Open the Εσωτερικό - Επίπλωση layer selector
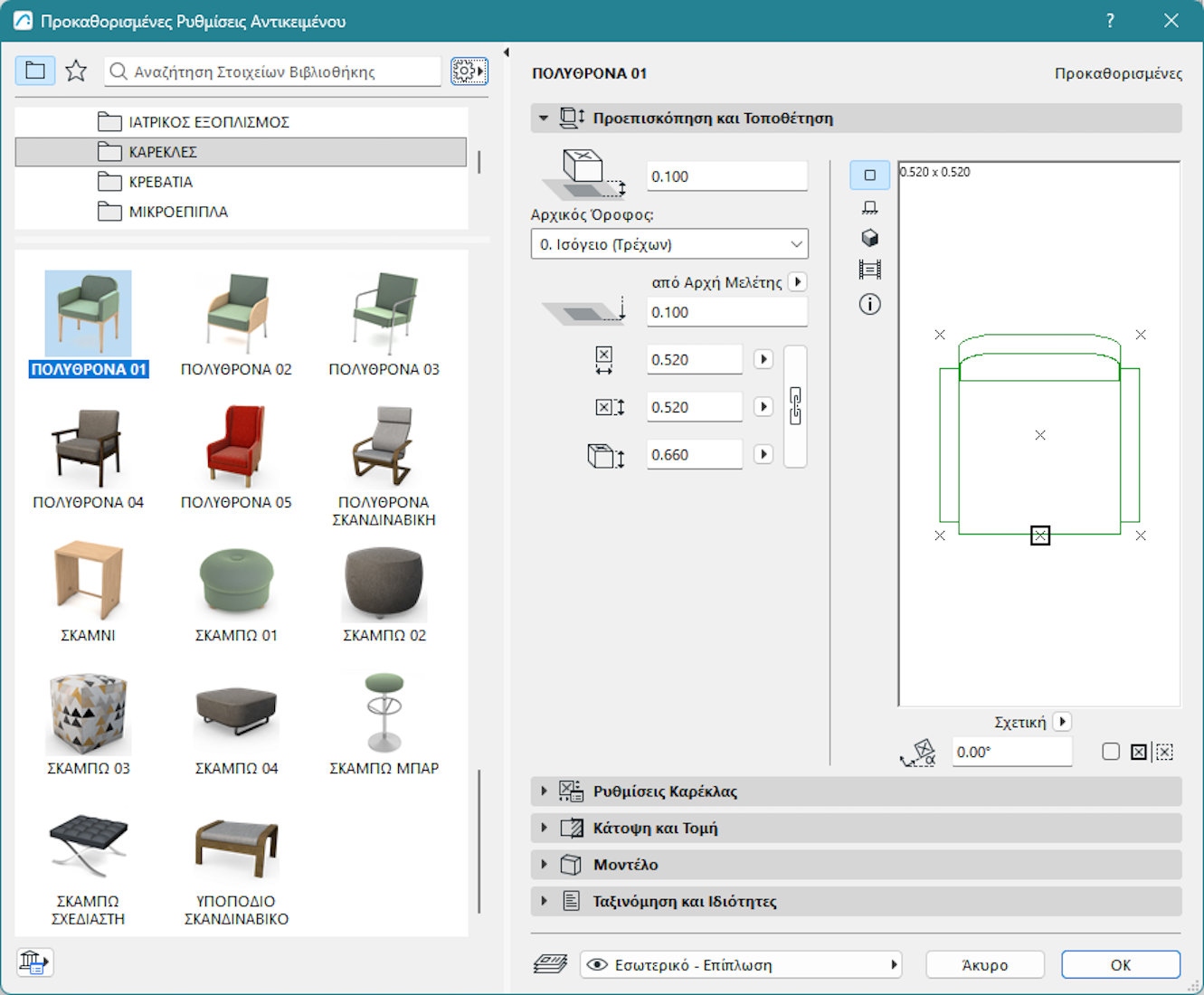 [x=741, y=965]
